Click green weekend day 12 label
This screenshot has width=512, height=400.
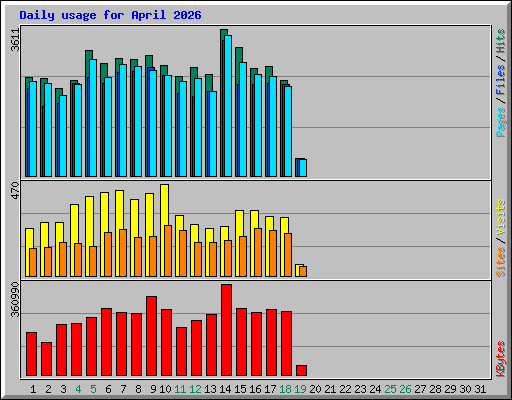(x=195, y=389)
